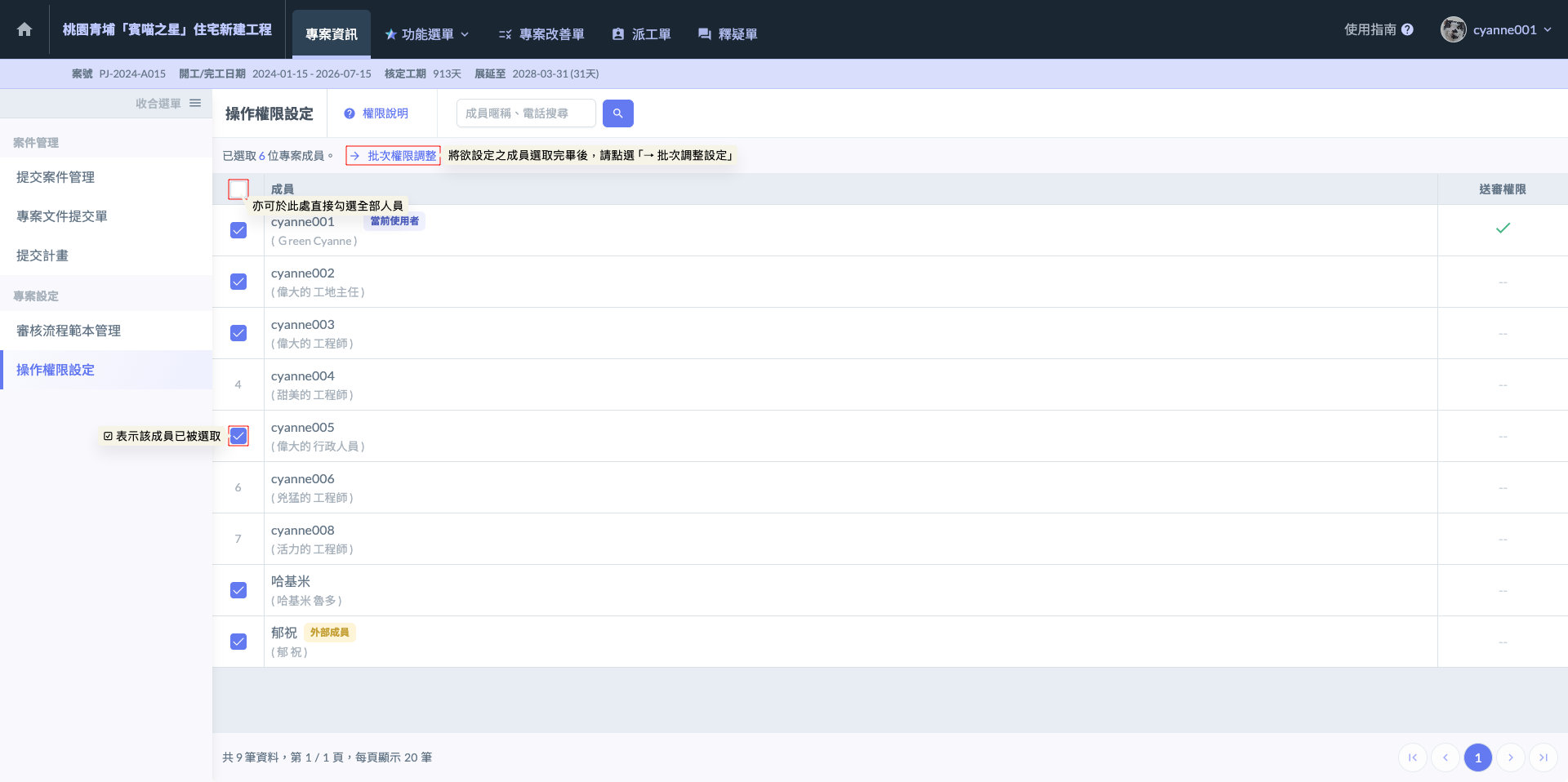
Task: Click the 成員 column header
Action: click(283, 189)
